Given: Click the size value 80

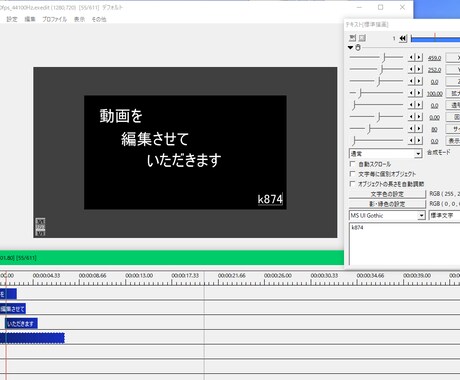Looking at the screenshot, I should (x=434, y=130).
